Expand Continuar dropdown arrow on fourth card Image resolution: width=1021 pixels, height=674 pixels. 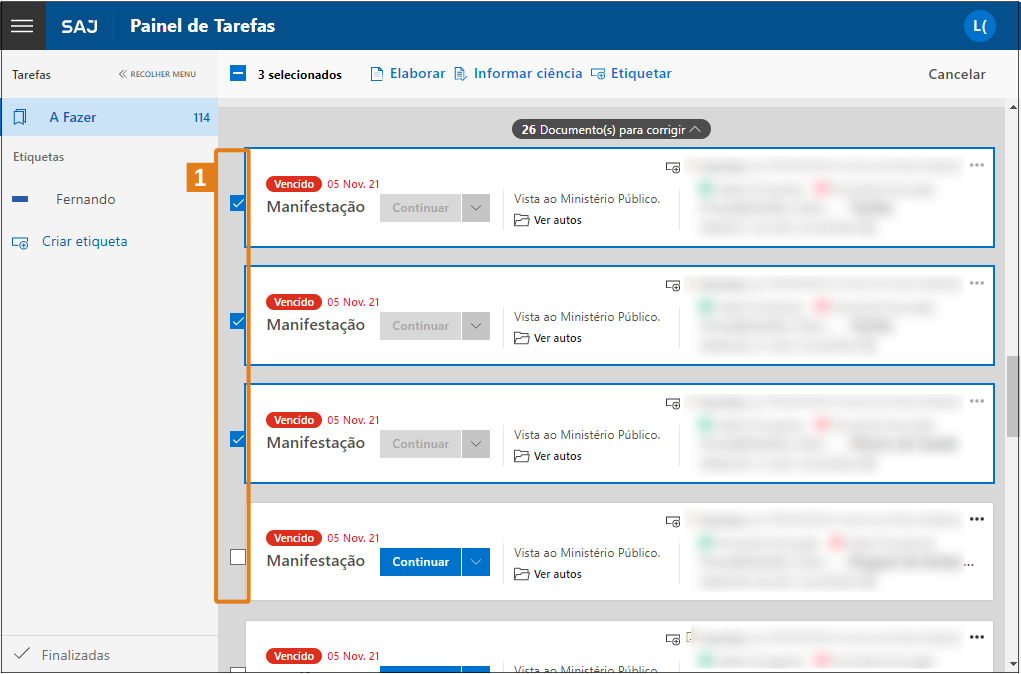pyautogui.click(x=476, y=562)
